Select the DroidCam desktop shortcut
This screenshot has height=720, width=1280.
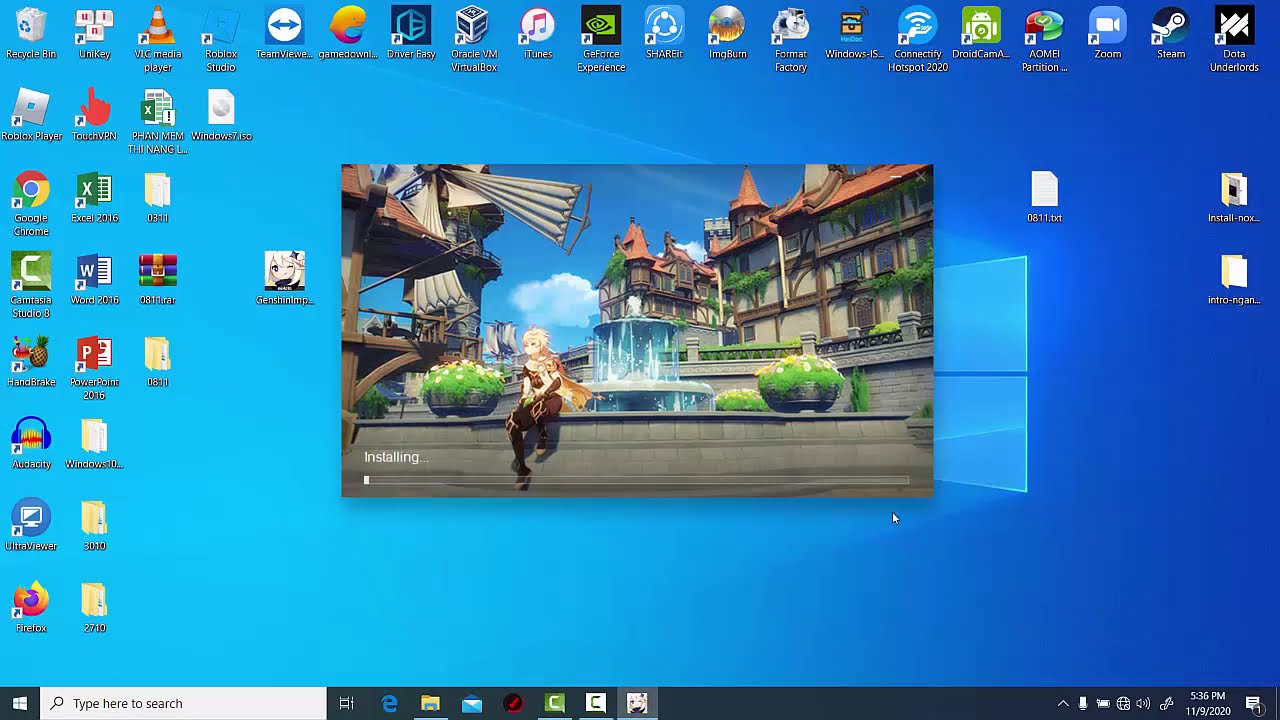(981, 33)
